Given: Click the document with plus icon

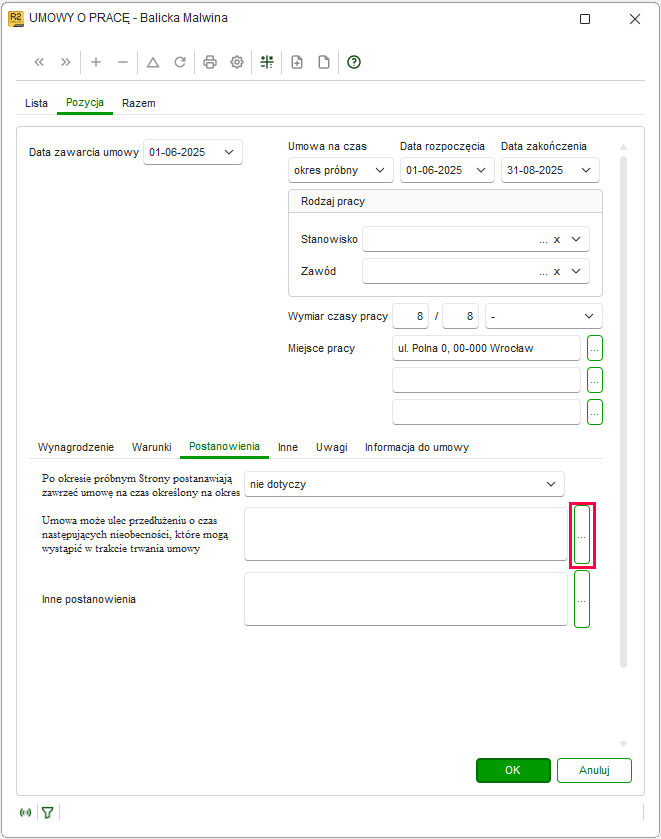Looking at the screenshot, I should [x=297, y=62].
